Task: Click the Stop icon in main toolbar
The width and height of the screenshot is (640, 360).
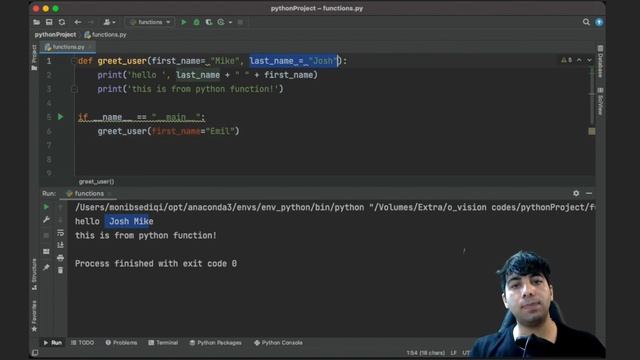Action: 240,22
